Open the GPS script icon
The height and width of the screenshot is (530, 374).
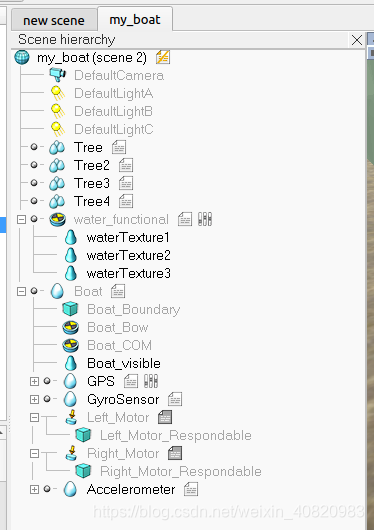pyautogui.click(x=131, y=381)
